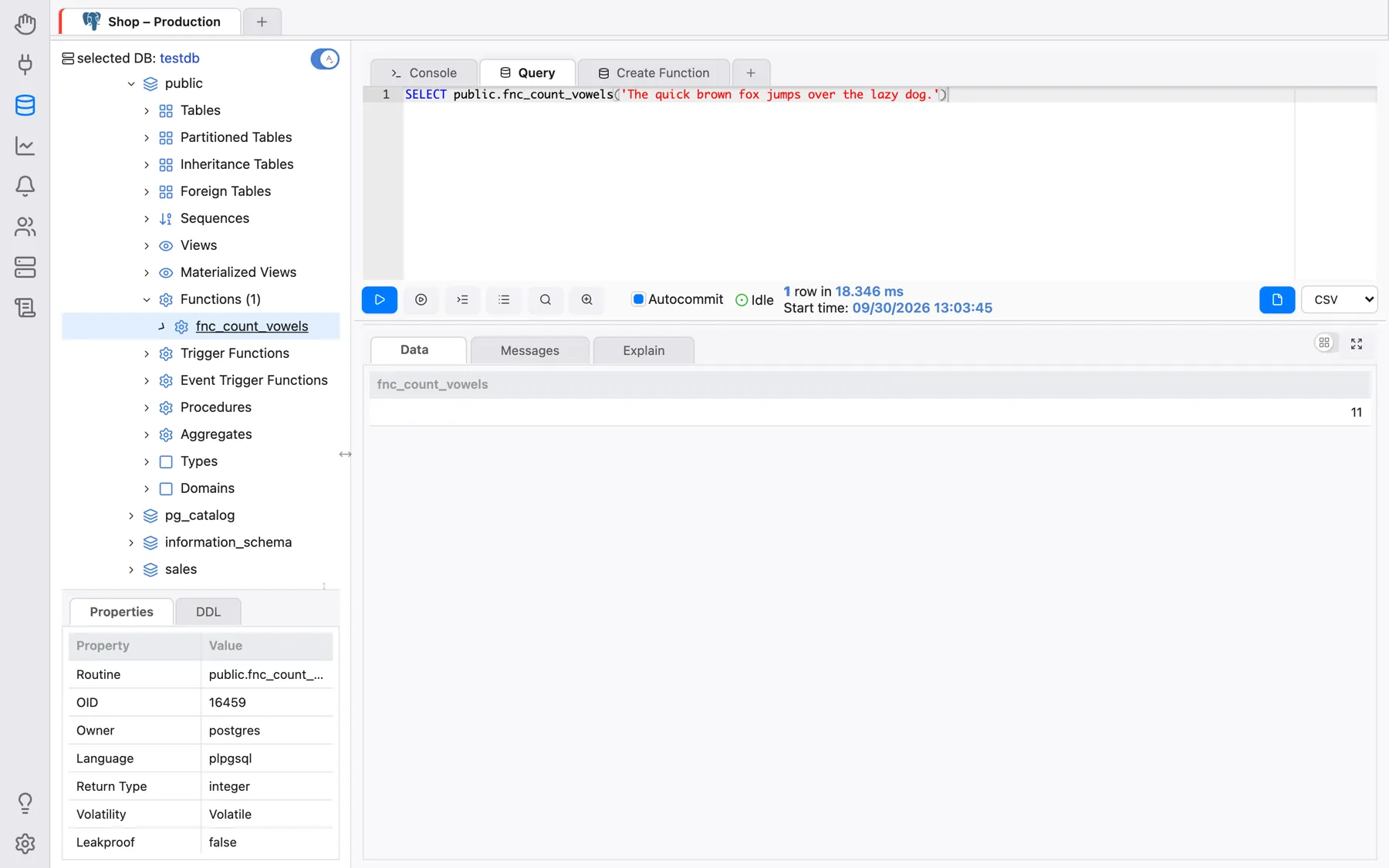Expand the Sequences node
This screenshot has width=1389, height=868.
click(147, 218)
